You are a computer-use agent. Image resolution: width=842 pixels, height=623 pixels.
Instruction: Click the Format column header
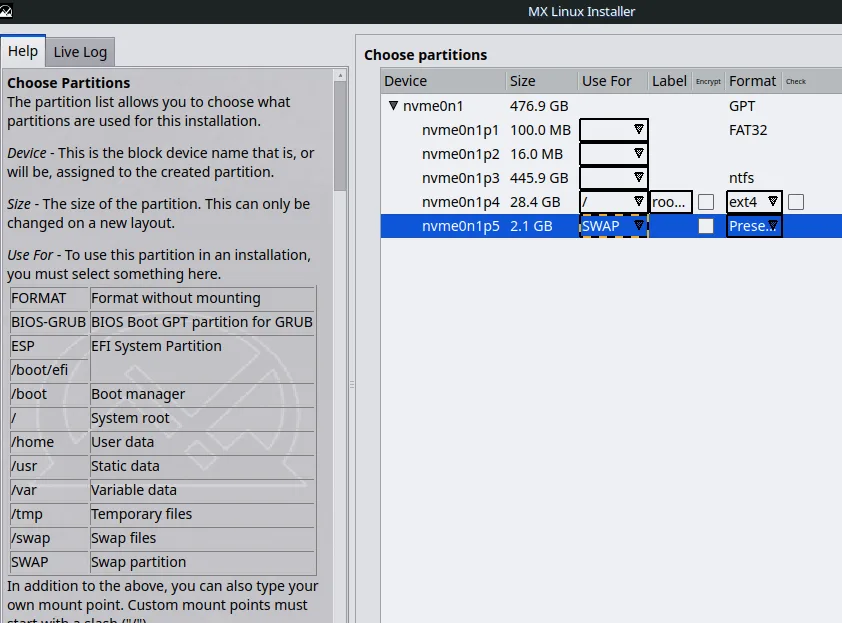(x=753, y=81)
